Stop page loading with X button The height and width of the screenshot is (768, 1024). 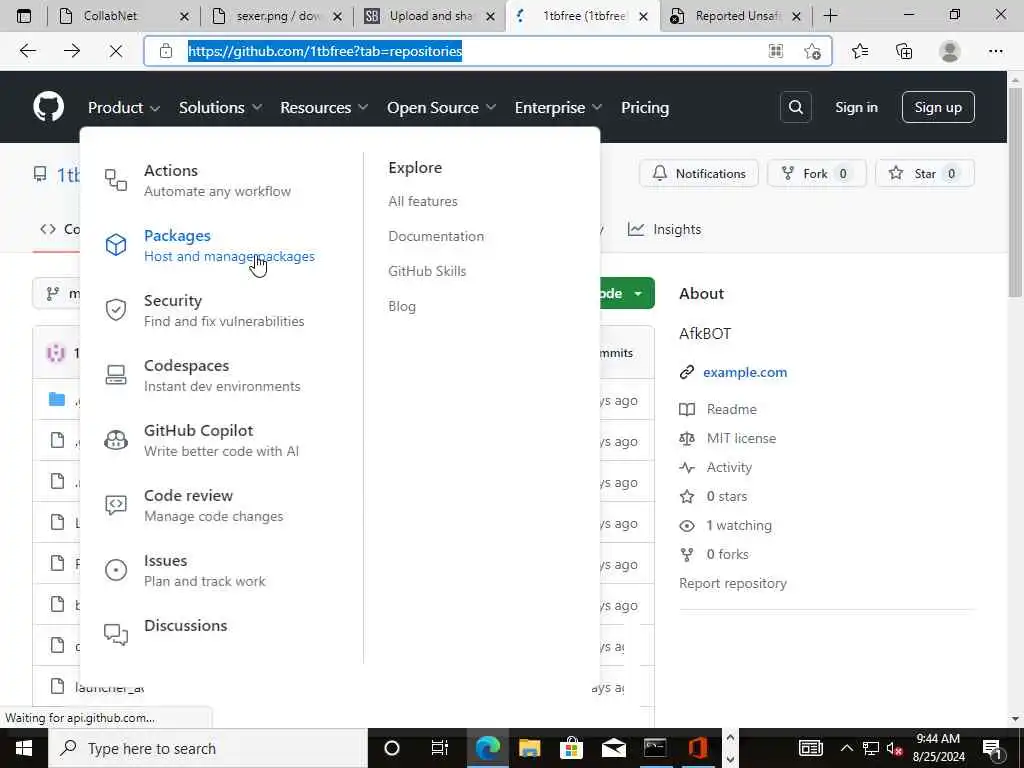(116, 51)
